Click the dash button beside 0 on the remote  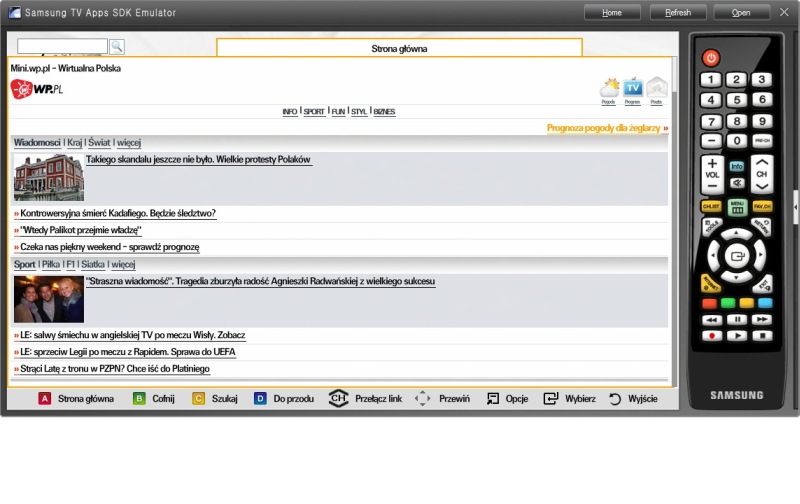click(711, 141)
